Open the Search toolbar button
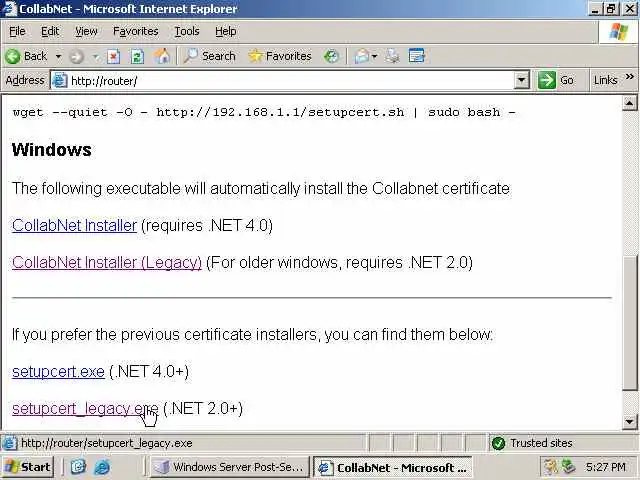 pos(210,56)
